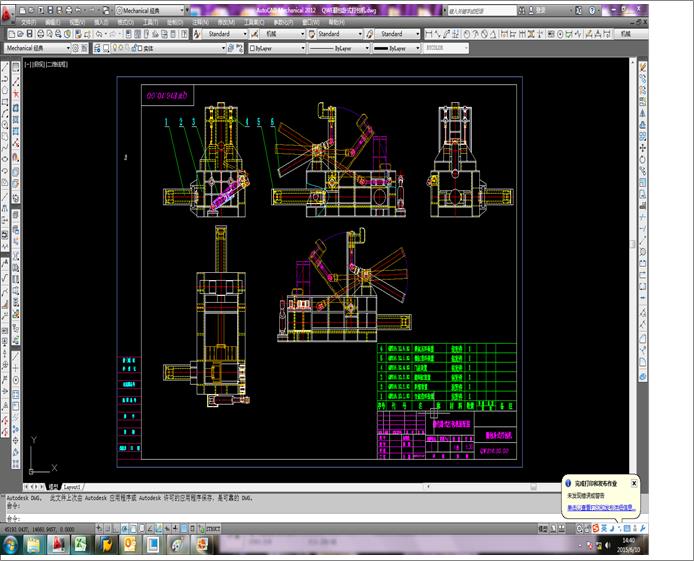The image size is (694, 561).
Task: Open the PowerPoint icon in the taskbar
Action: coord(128,543)
